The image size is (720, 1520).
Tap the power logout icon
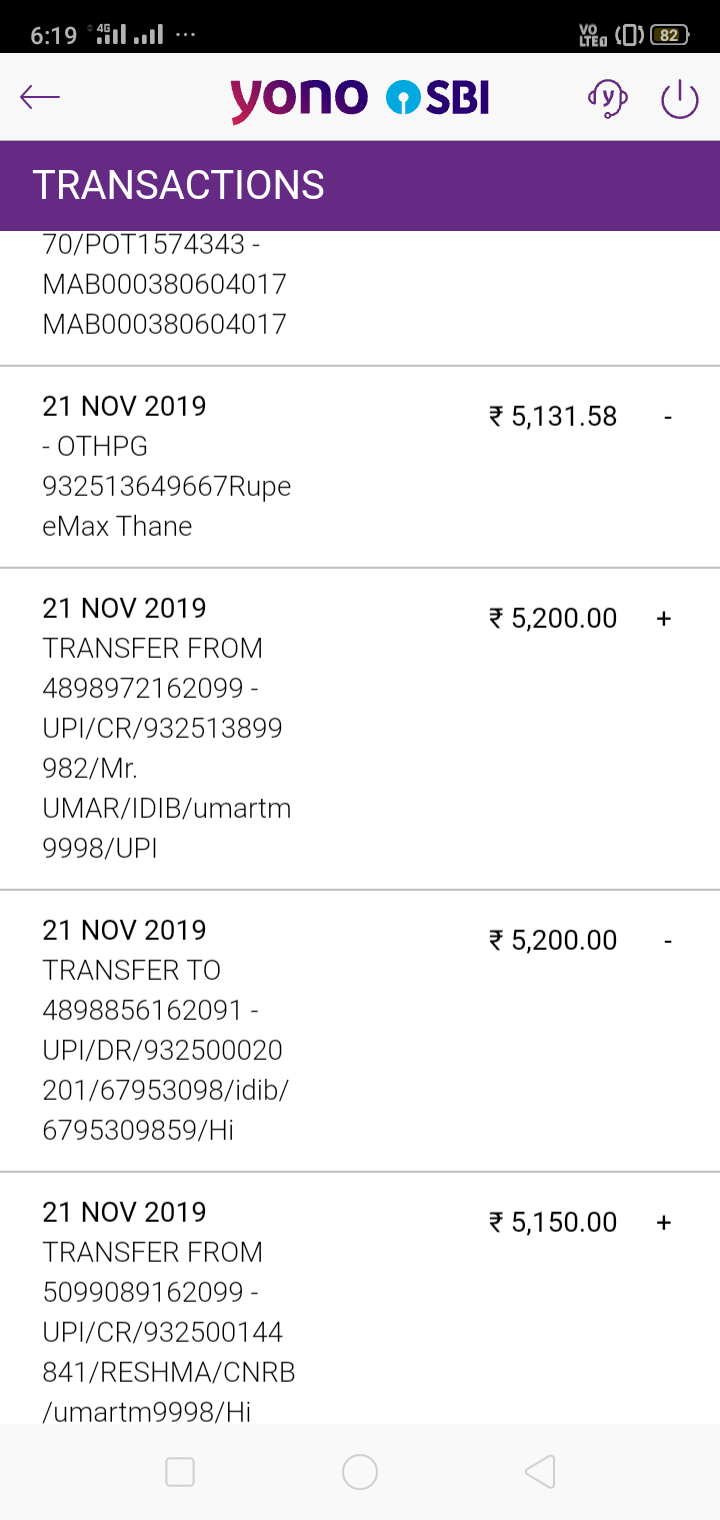point(680,98)
